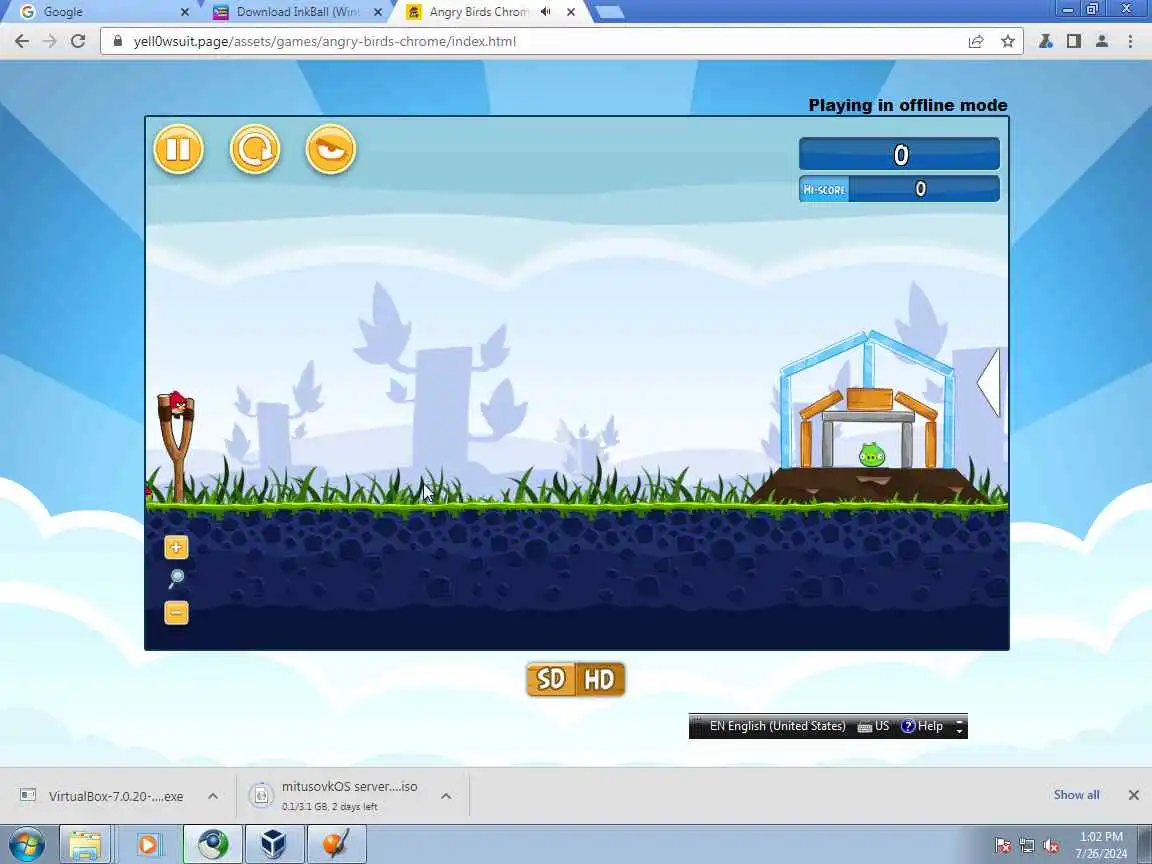Screen dimensions: 1152x864
Task: Open a new browser tab
Action: 609,12
